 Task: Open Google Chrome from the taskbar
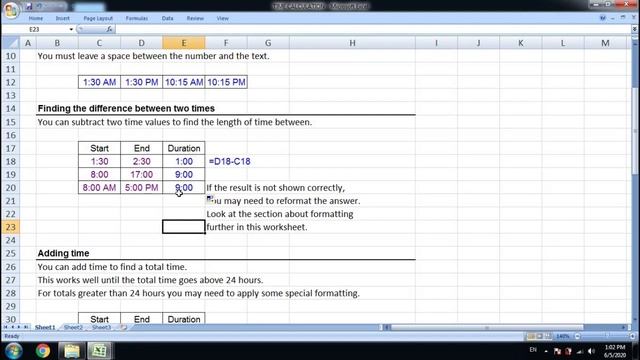42,351
